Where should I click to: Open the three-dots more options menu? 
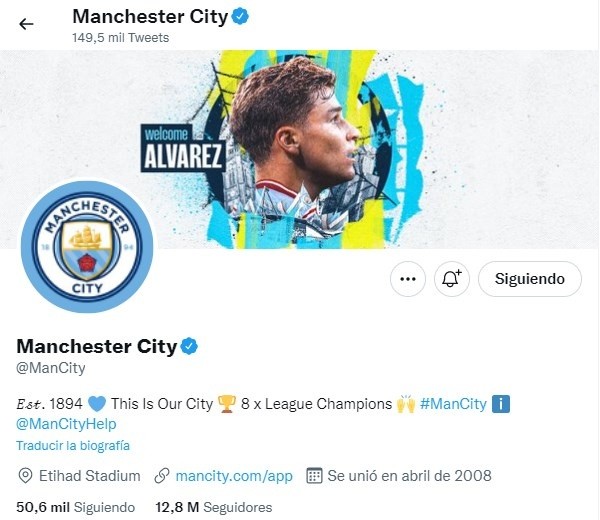(x=408, y=279)
